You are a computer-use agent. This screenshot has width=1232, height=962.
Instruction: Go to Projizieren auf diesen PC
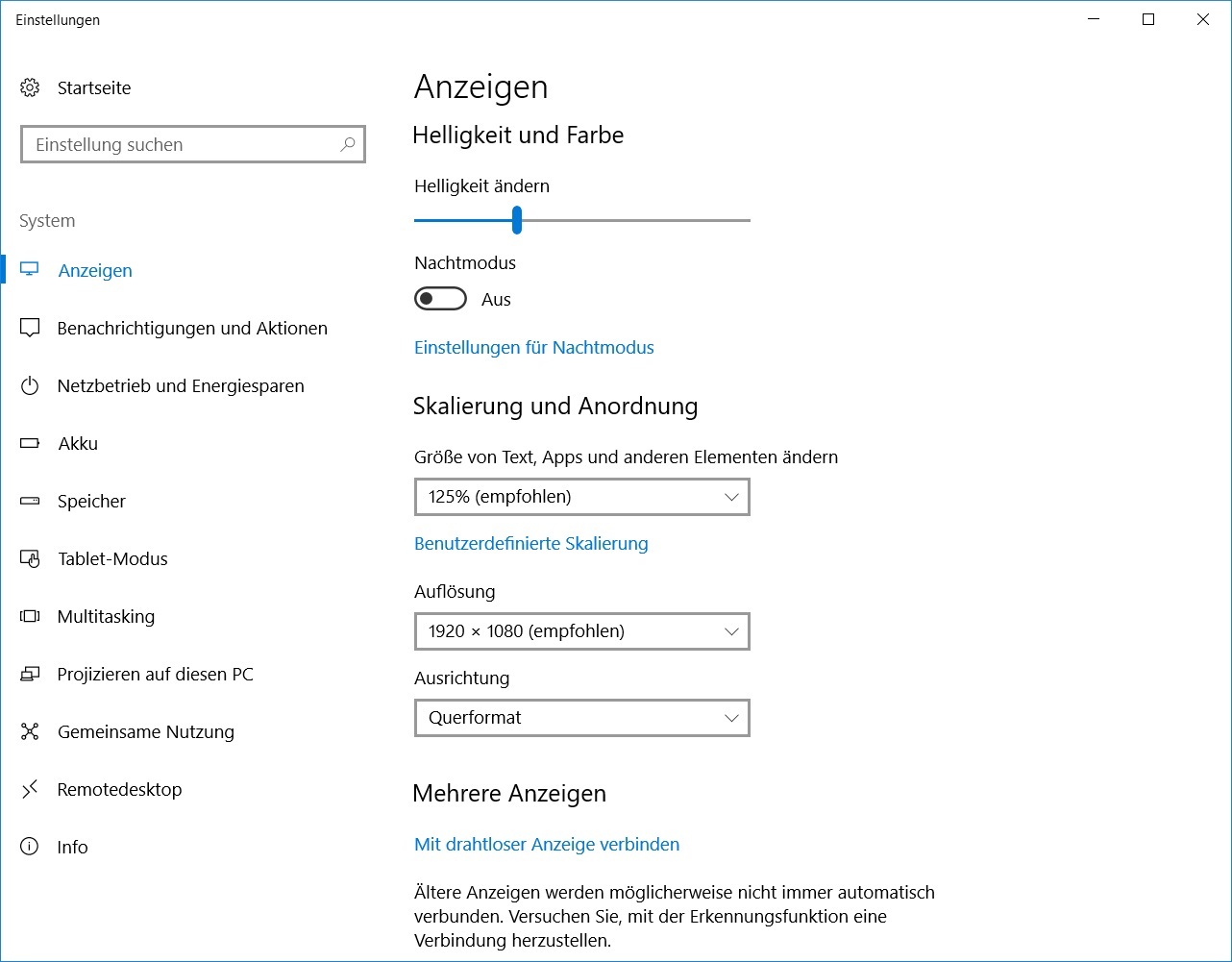click(x=155, y=675)
